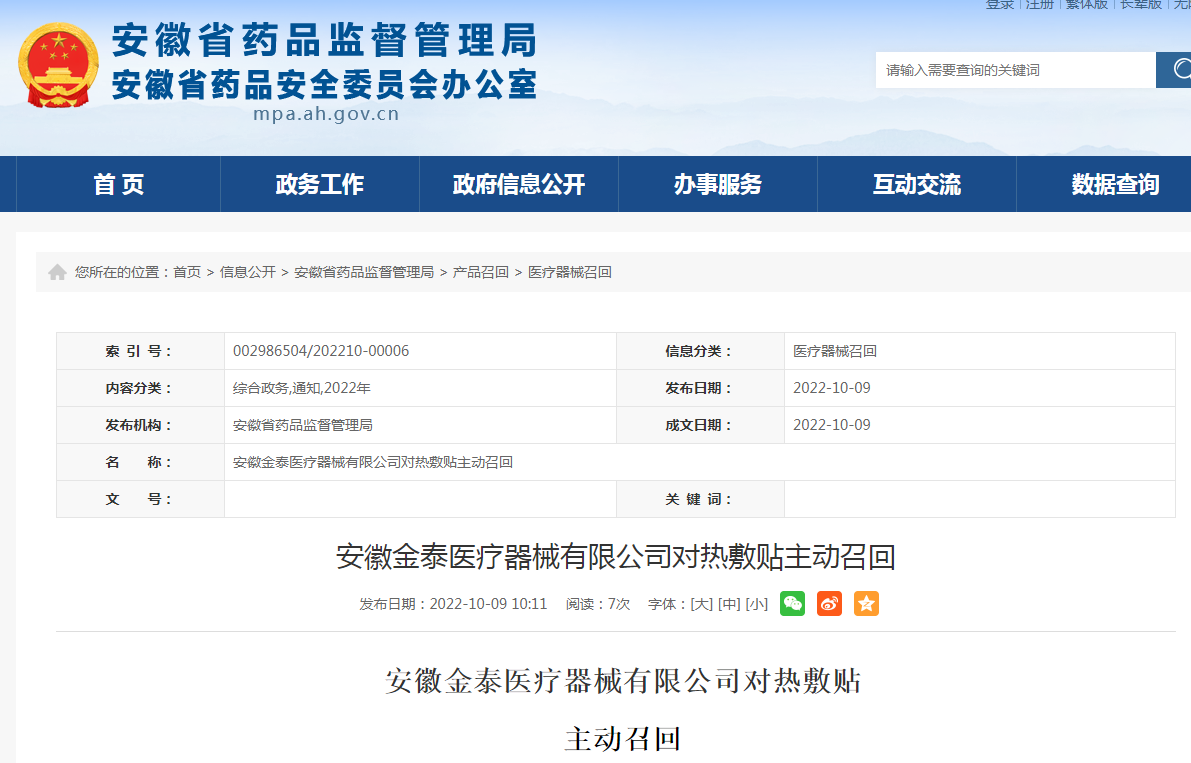
Task: Click the search magnifier button
Action: [x=1174, y=70]
